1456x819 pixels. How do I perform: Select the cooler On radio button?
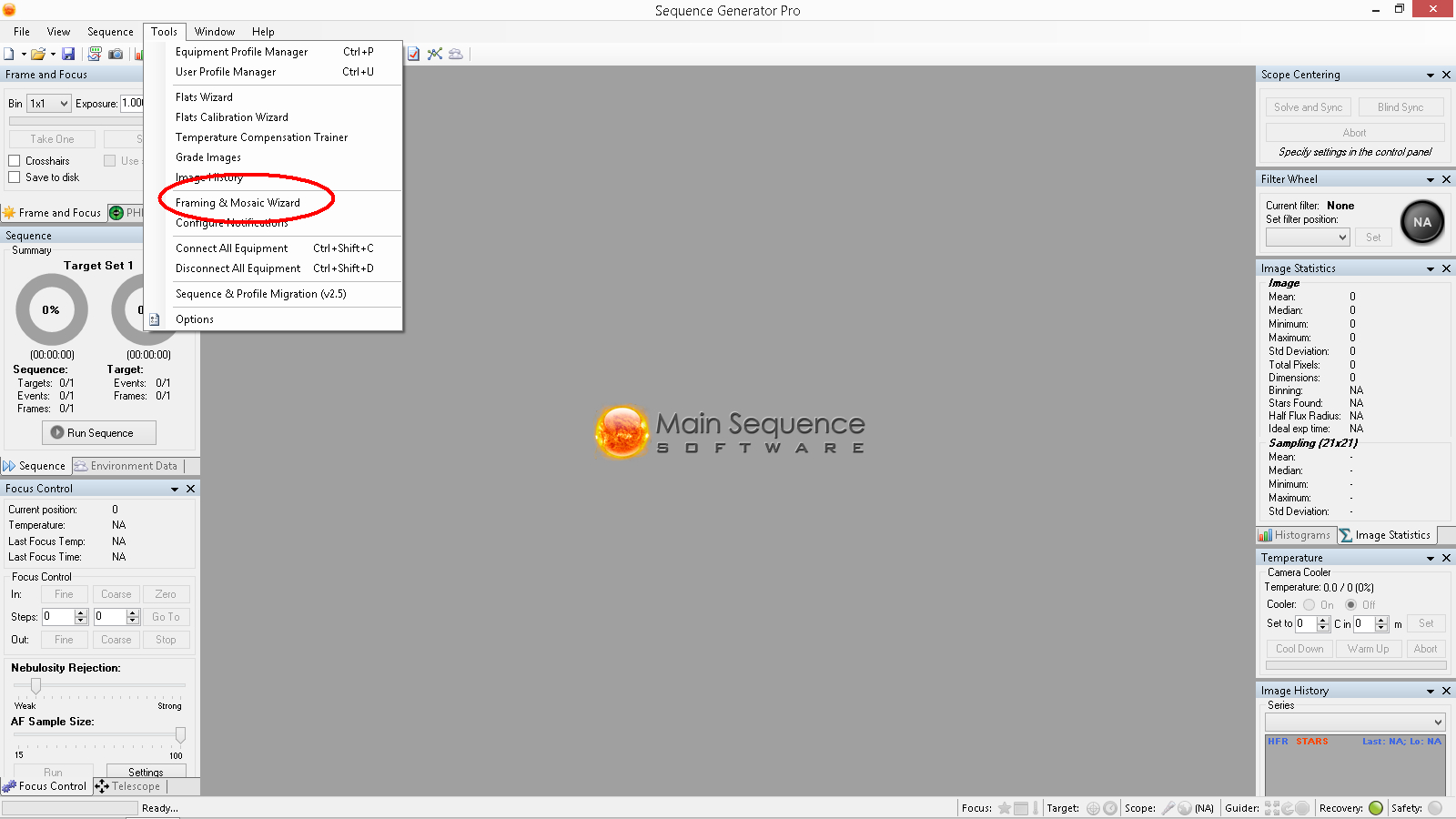[x=1309, y=605]
